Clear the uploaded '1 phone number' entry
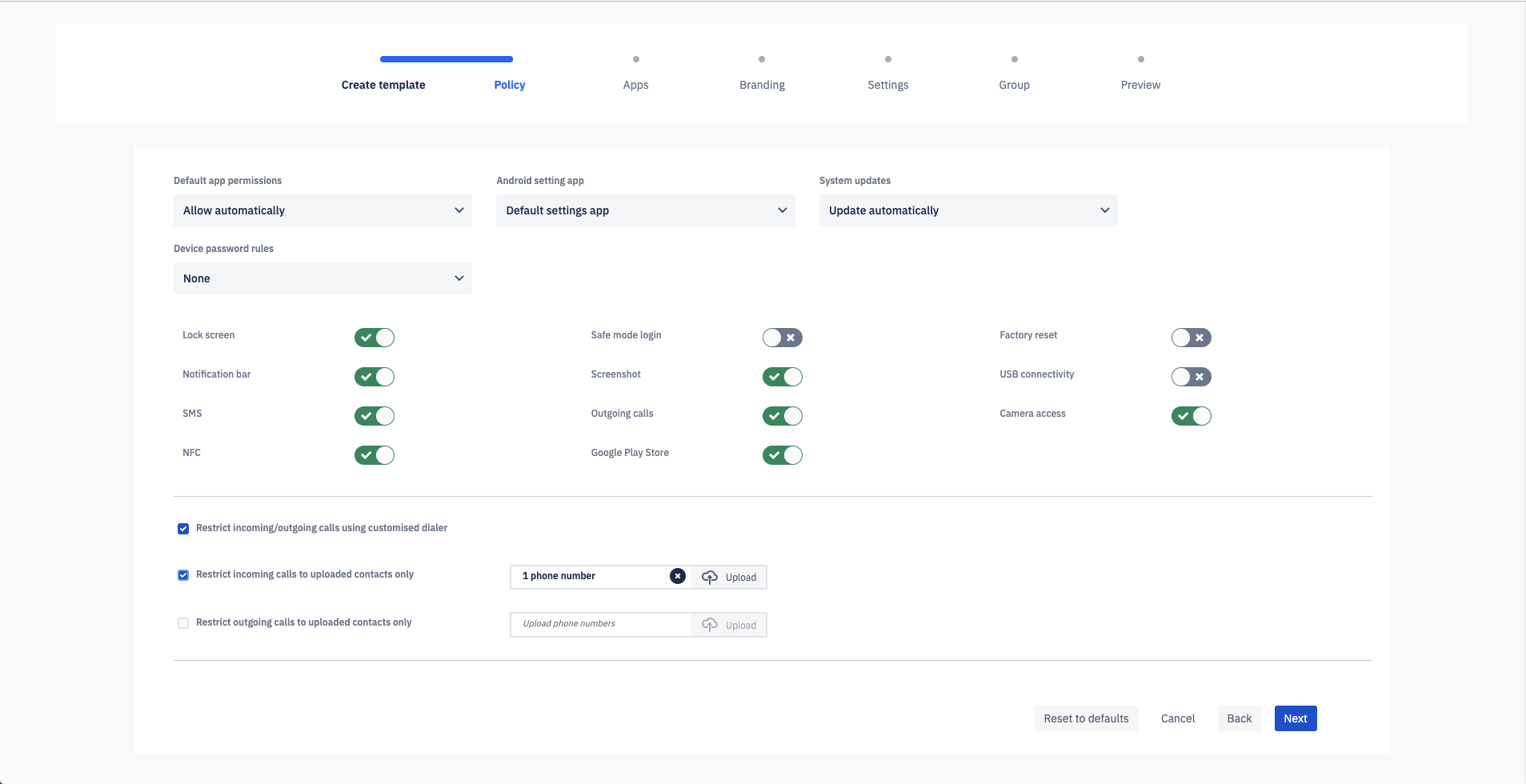Viewport: 1526px width, 784px height. pos(678,576)
